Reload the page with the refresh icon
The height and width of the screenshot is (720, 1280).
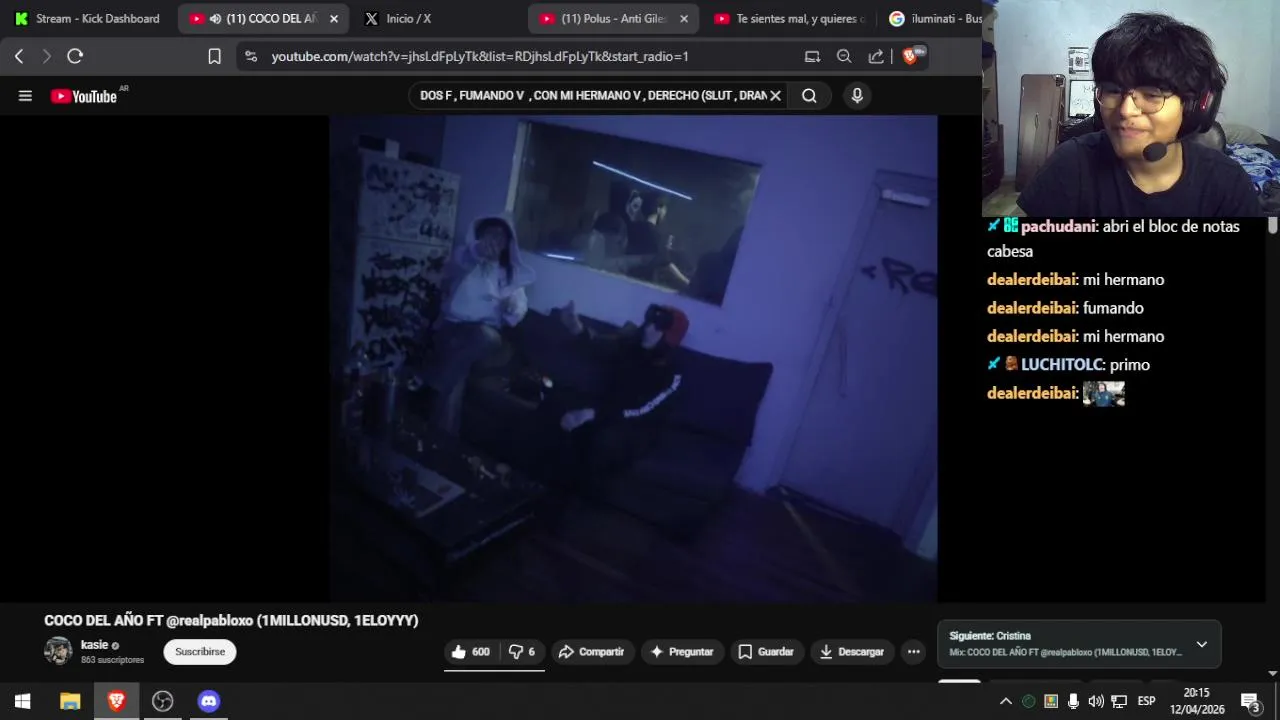click(75, 57)
